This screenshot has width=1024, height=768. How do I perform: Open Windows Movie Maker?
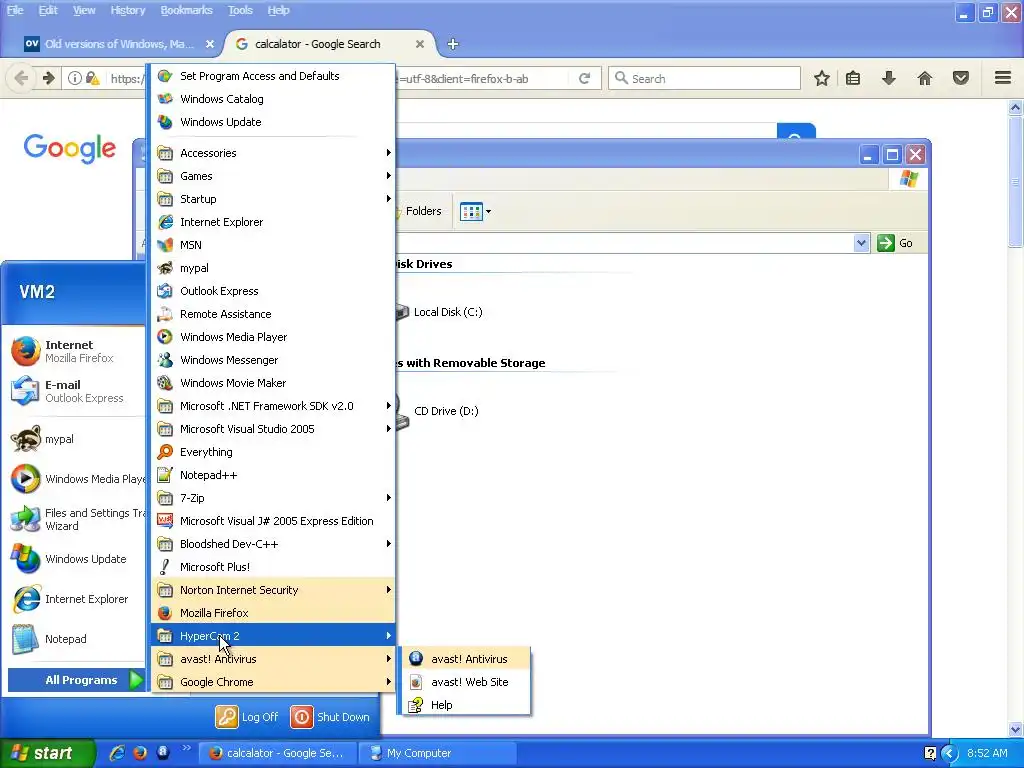[x=273, y=383]
